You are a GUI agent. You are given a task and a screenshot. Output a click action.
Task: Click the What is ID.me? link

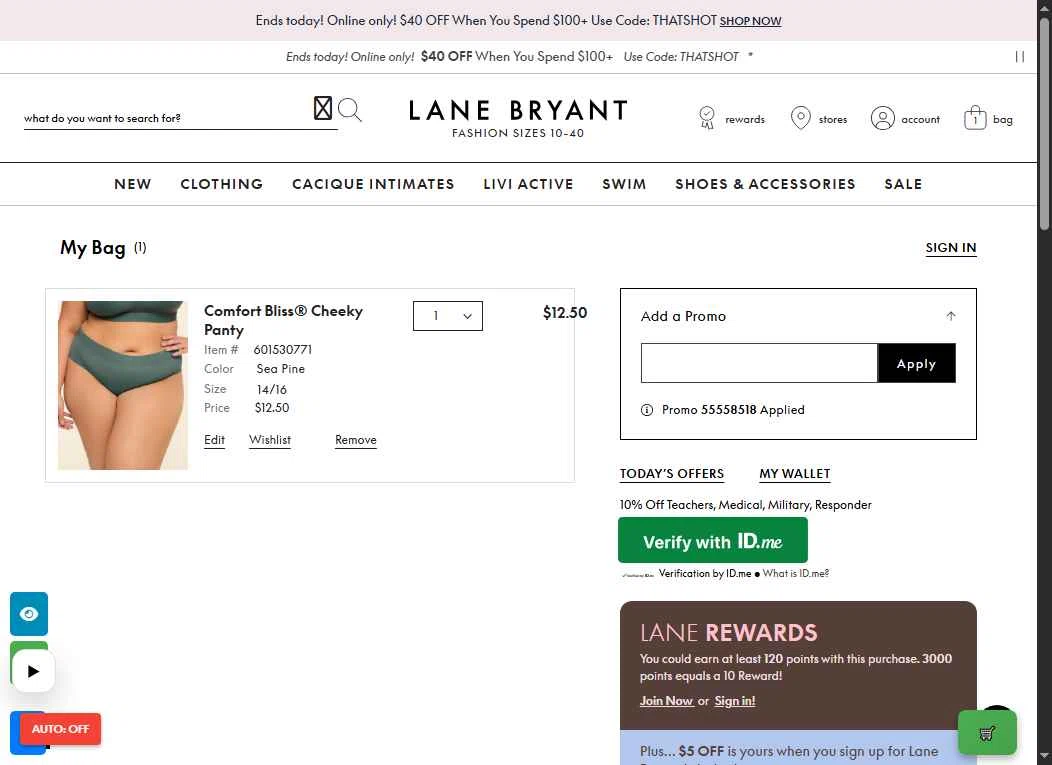coord(796,574)
